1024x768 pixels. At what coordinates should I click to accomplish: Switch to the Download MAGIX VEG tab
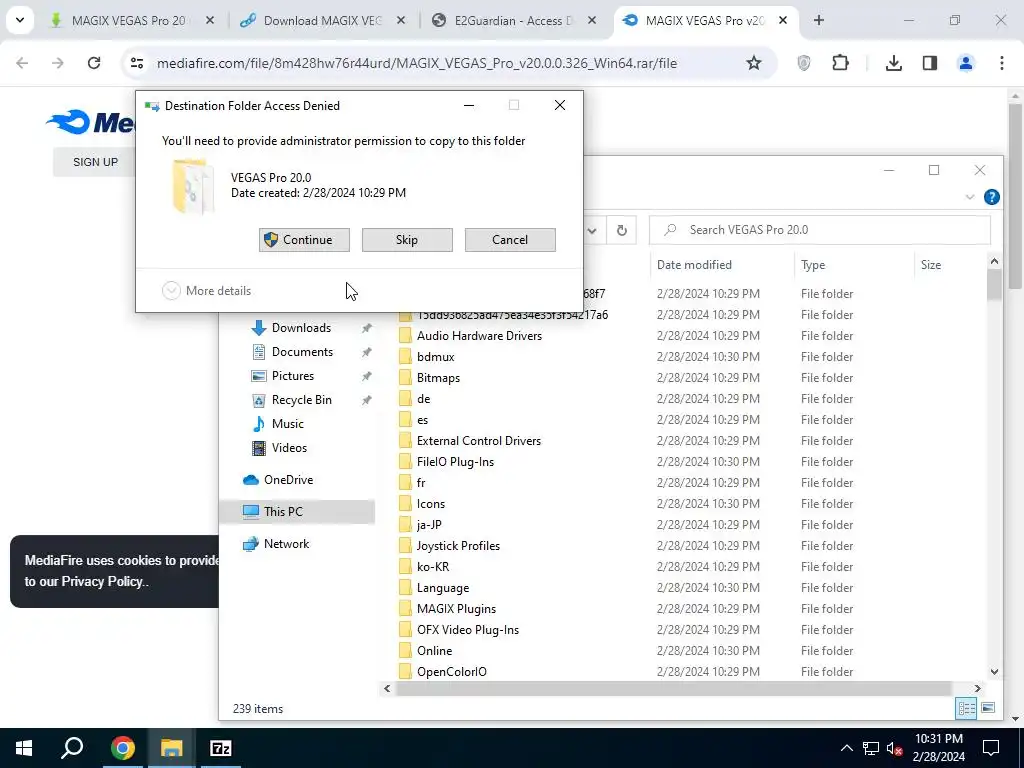click(321, 21)
